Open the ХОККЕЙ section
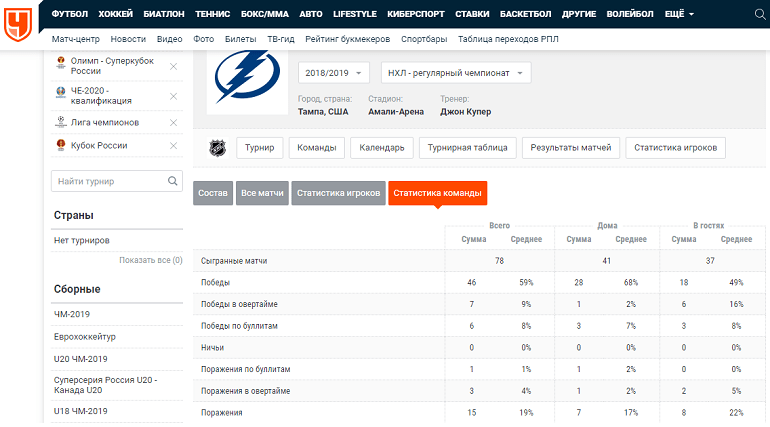The width and height of the screenshot is (770, 427). click(115, 14)
